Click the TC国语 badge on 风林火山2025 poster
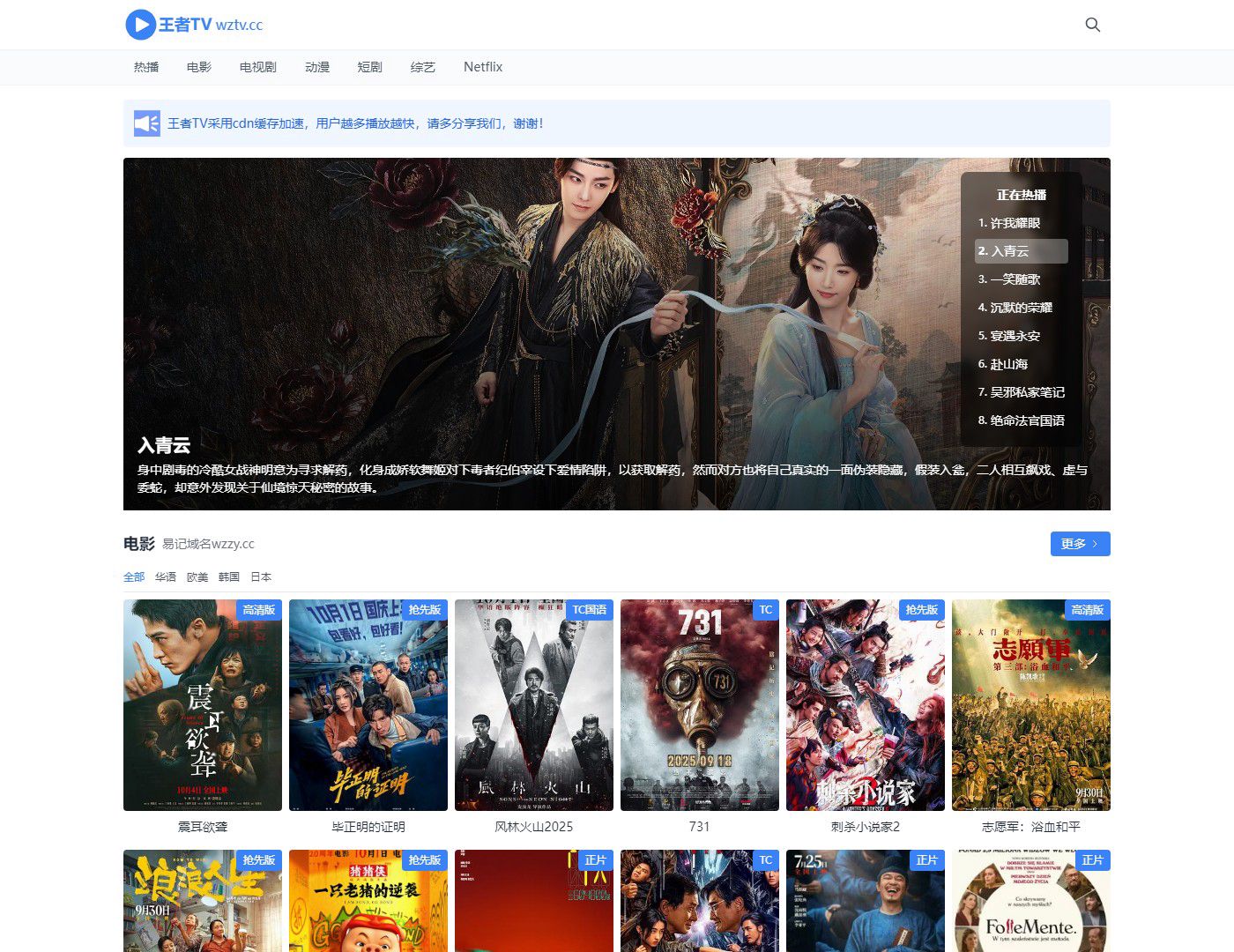This screenshot has height=952, width=1234. point(589,610)
